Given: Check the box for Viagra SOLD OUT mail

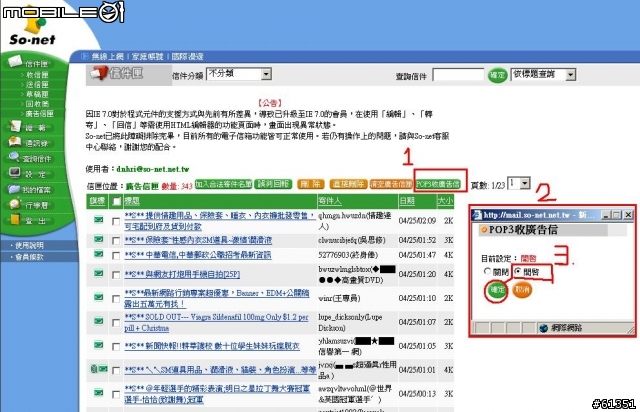Looking at the screenshot, I should click(x=116, y=323).
